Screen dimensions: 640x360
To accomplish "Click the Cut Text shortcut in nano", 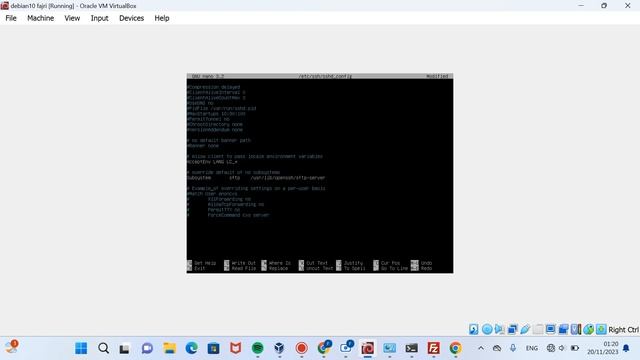I will (313, 263).
